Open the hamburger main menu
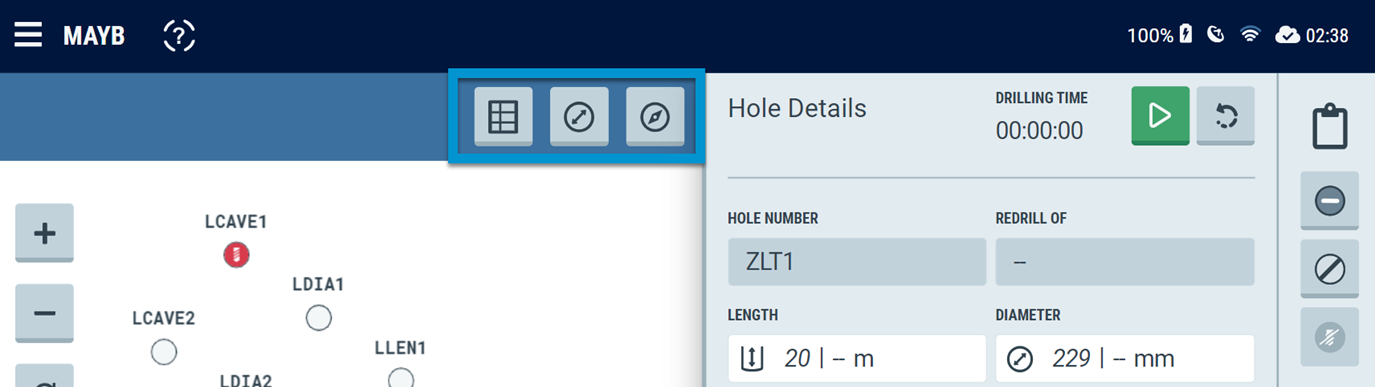 point(28,36)
